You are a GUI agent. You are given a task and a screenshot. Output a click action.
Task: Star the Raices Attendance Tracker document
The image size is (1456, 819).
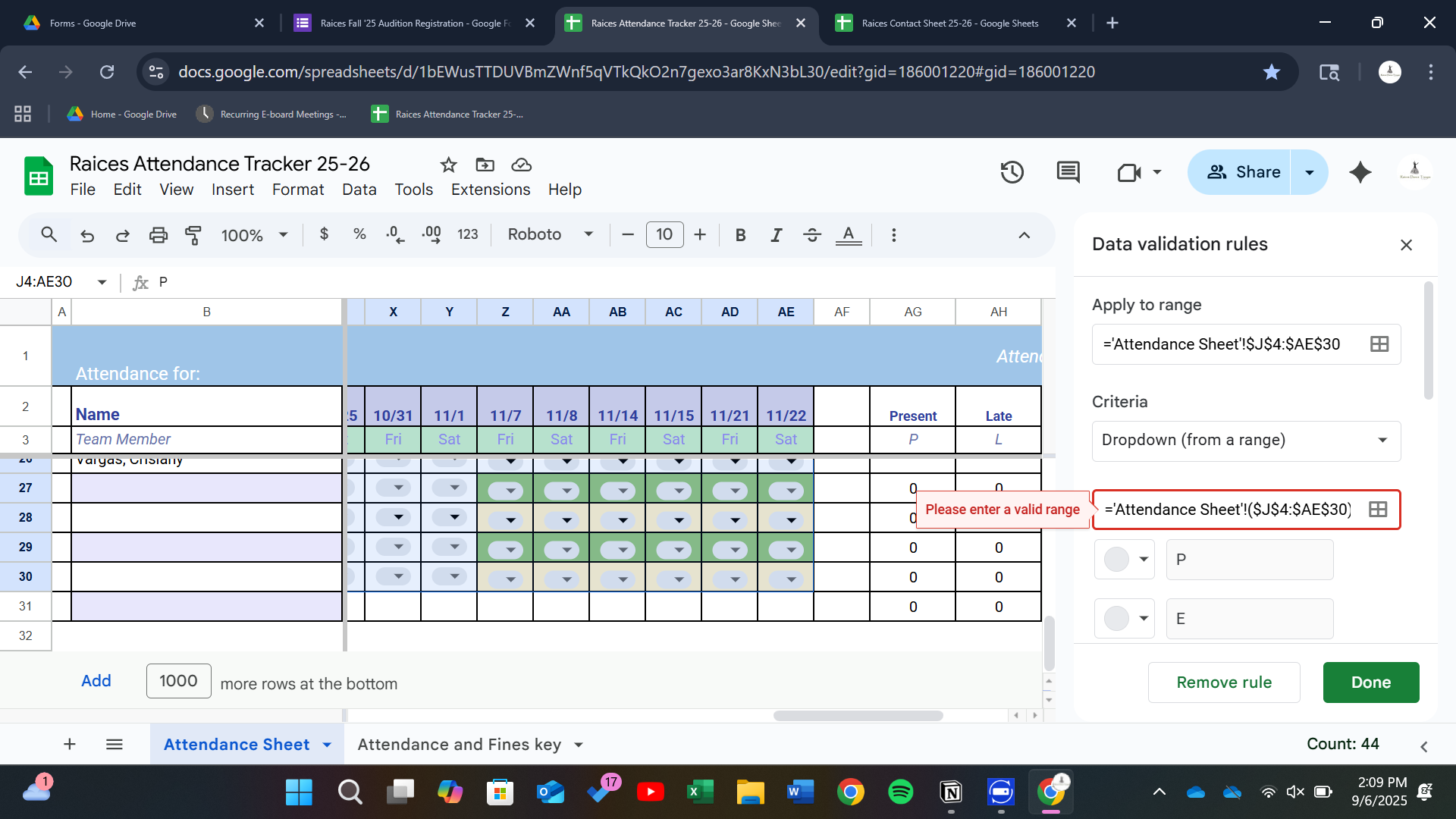pos(448,165)
